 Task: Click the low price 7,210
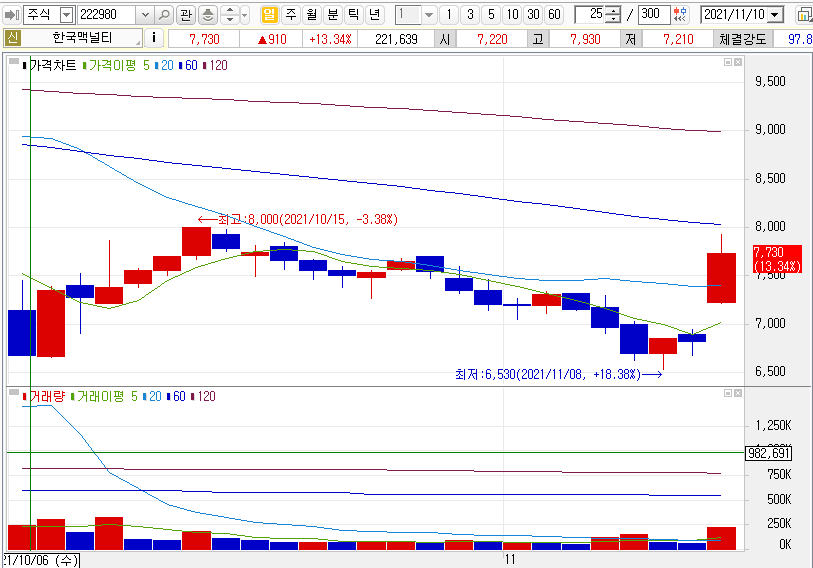tap(678, 39)
